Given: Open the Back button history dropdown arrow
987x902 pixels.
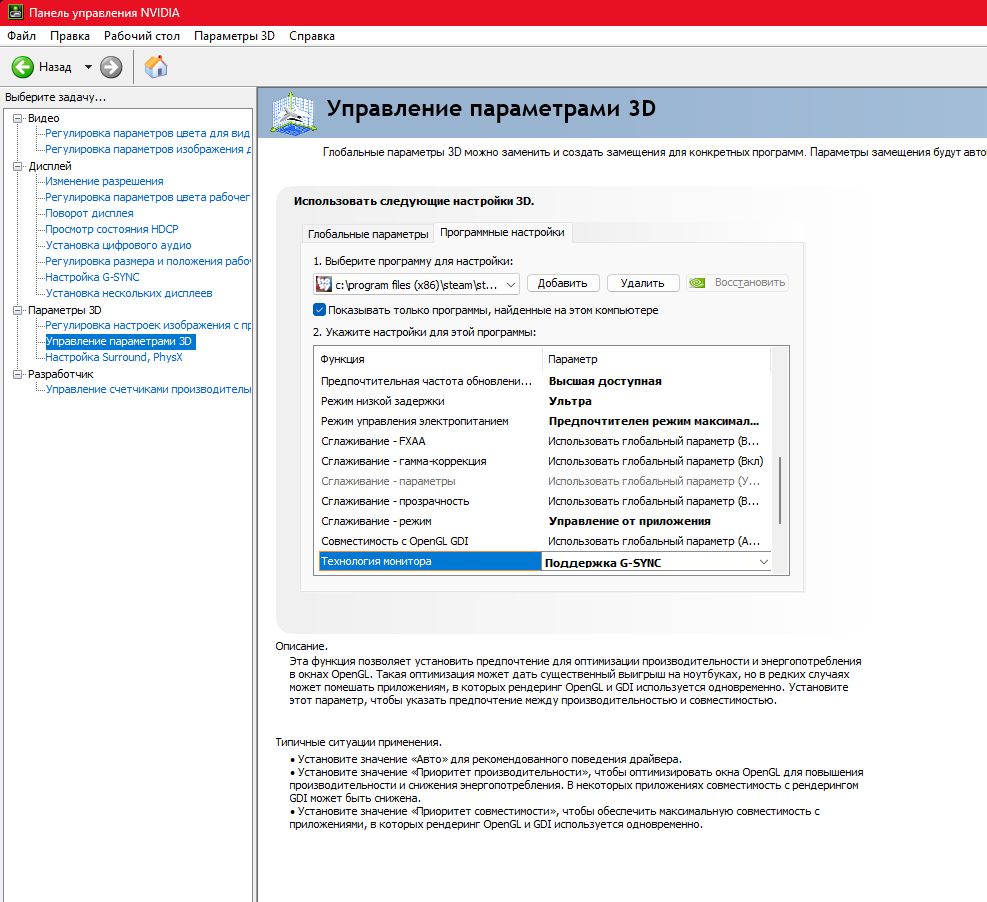Looking at the screenshot, I should pyautogui.click(x=88, y=67).
